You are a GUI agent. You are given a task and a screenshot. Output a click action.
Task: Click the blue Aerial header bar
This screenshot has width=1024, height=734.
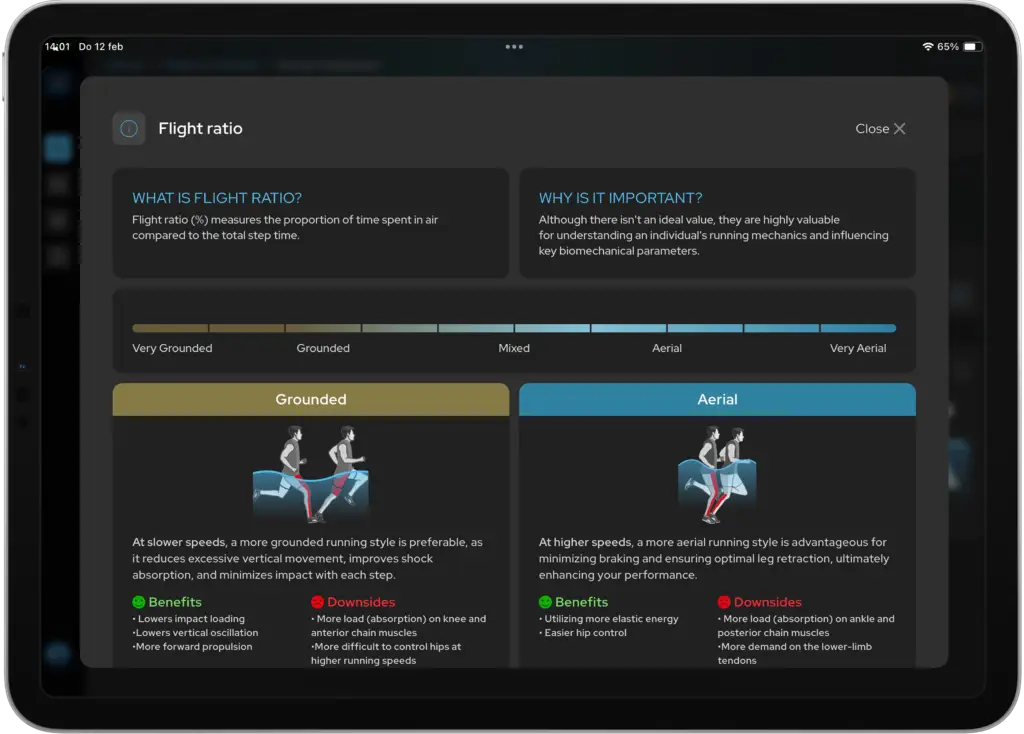pos(717,399)
